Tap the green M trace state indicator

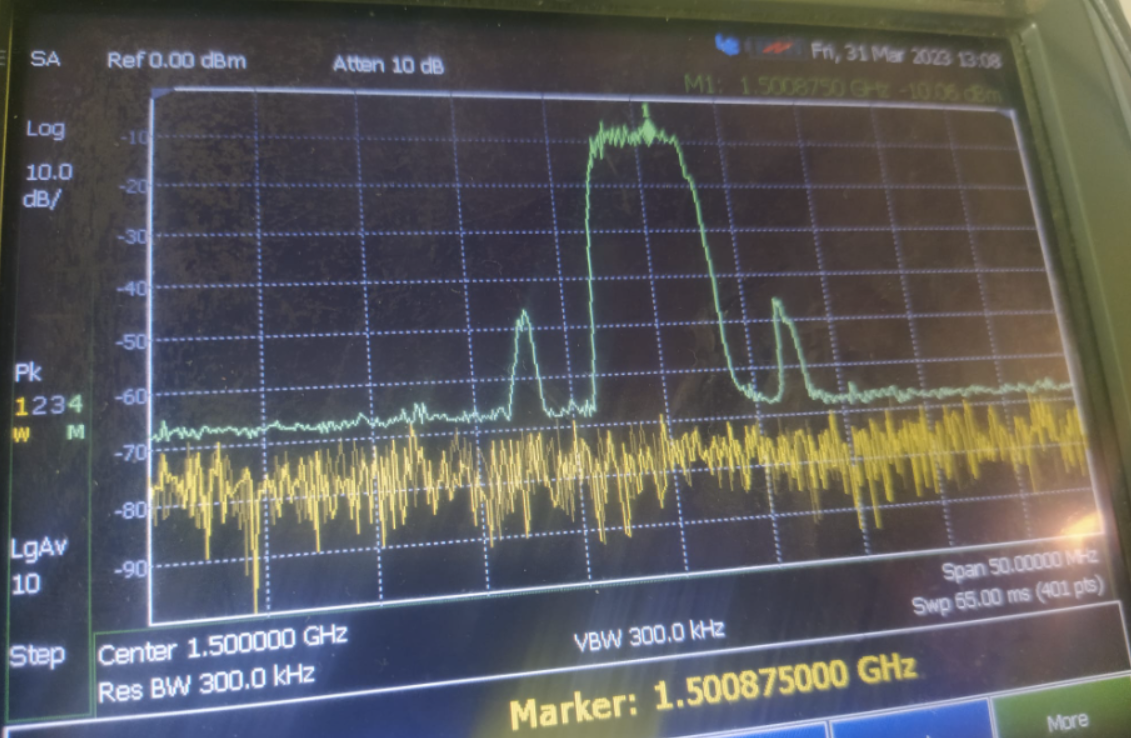74,431
